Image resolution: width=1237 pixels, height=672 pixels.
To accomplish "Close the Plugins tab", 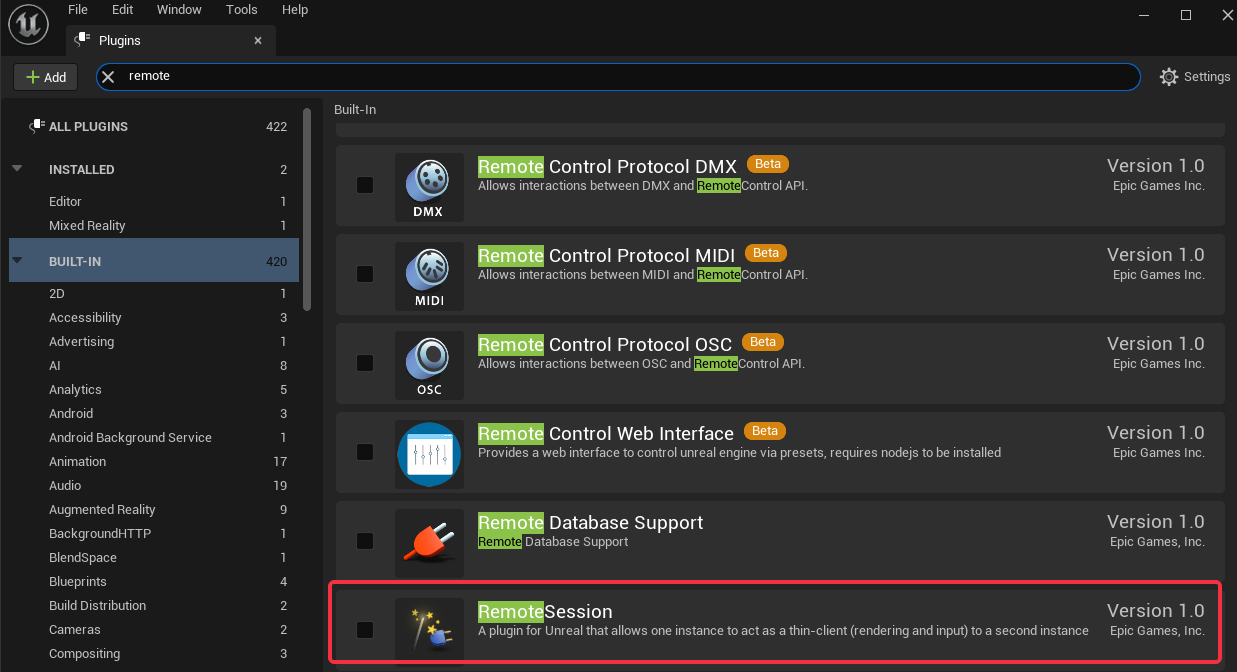I will [x=258, y=41].
